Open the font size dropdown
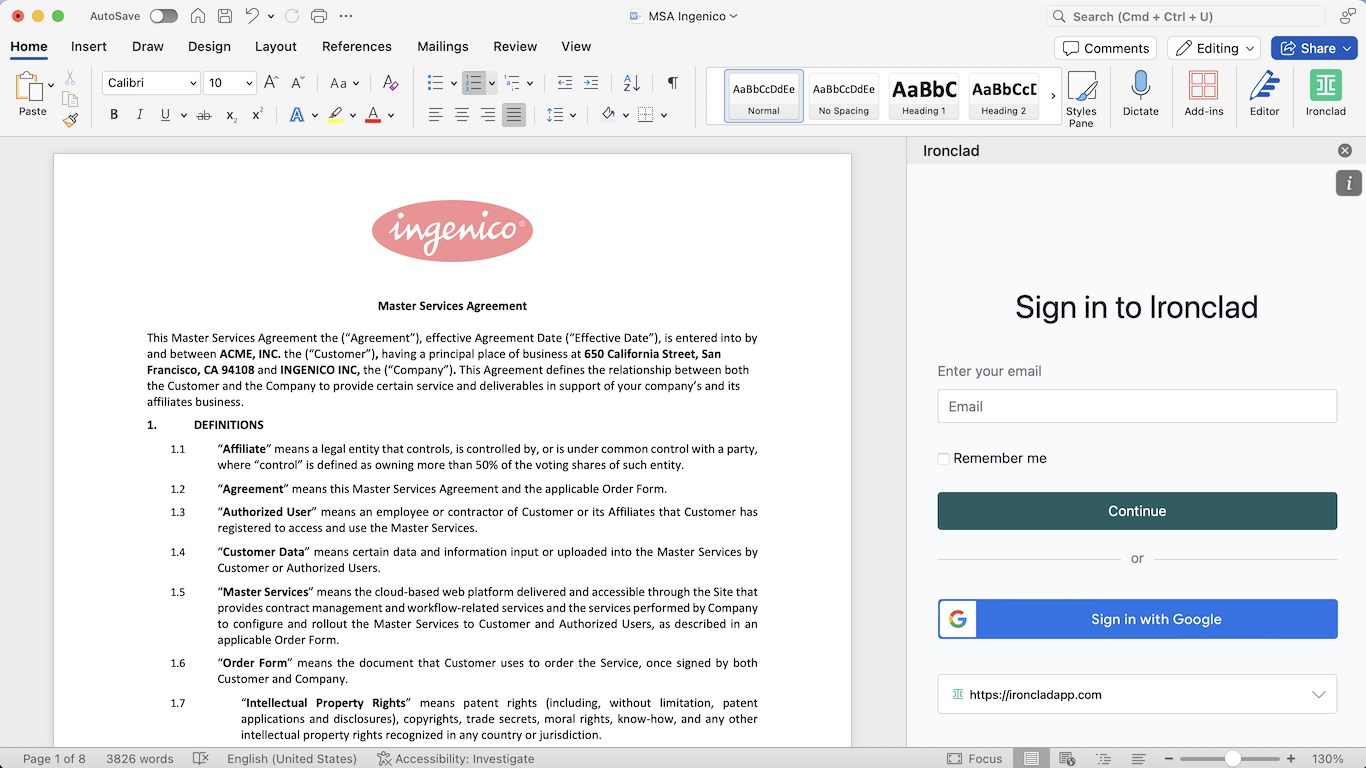 (248, 83)
